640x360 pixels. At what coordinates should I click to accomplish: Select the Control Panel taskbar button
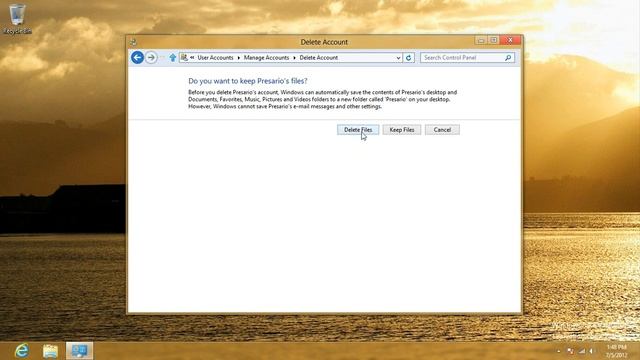(79, 351)
